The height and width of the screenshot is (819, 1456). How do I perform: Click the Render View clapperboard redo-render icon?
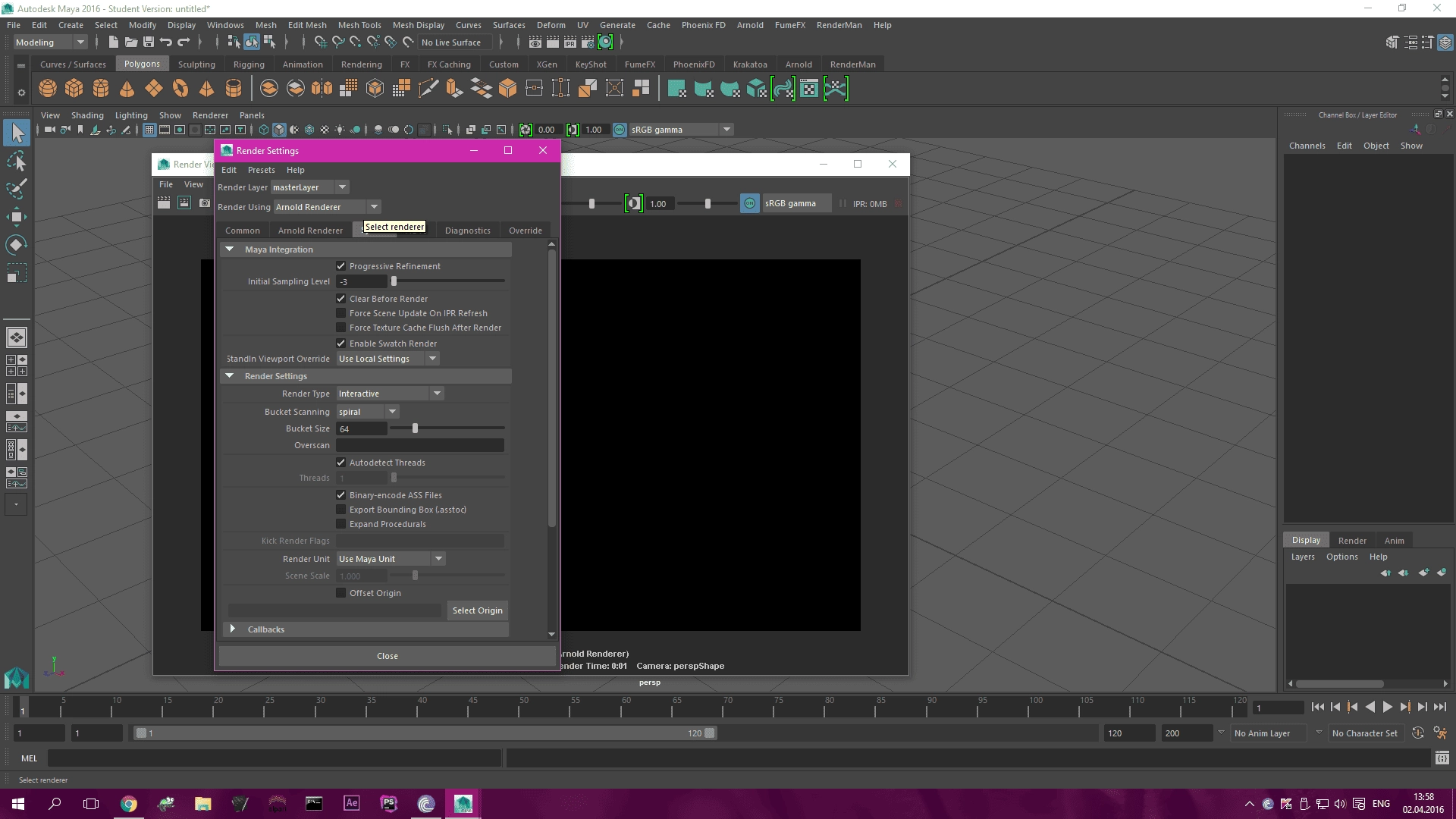pyautogui.click(x=164, y=203)
